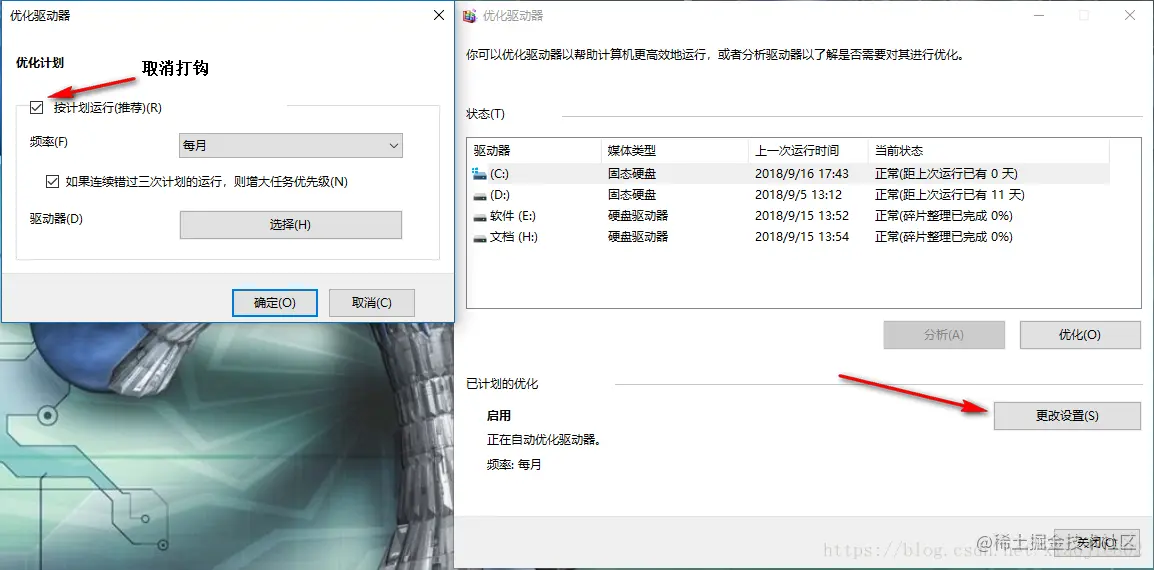Sort by 驱动器 column header
The image size is (1154, 570).
click(534, 150)
